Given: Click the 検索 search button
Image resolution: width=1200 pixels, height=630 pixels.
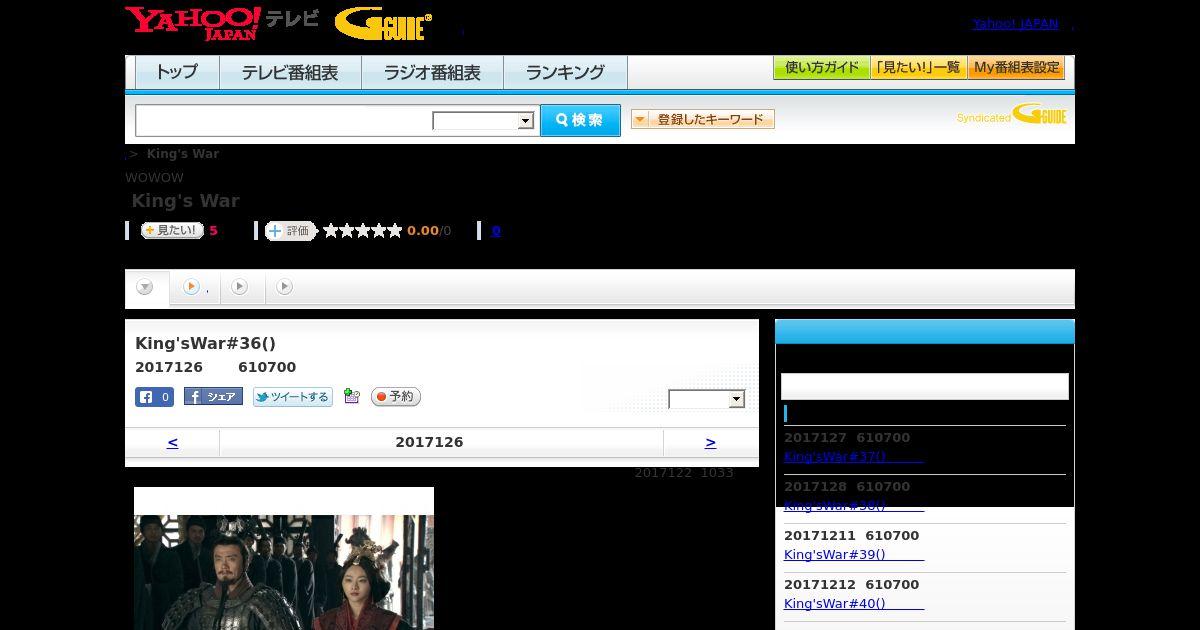Looking at the screenshot, I should 580,120.
